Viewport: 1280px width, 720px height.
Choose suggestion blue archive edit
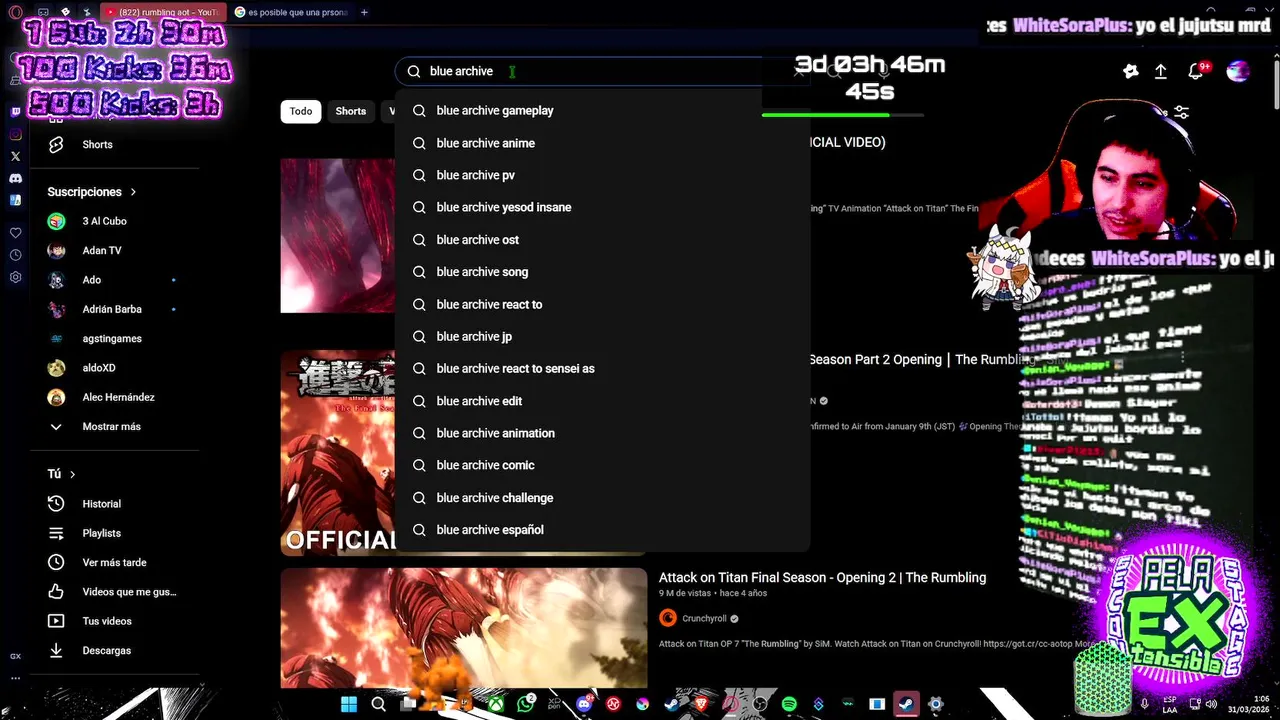(x=602, y=401)
